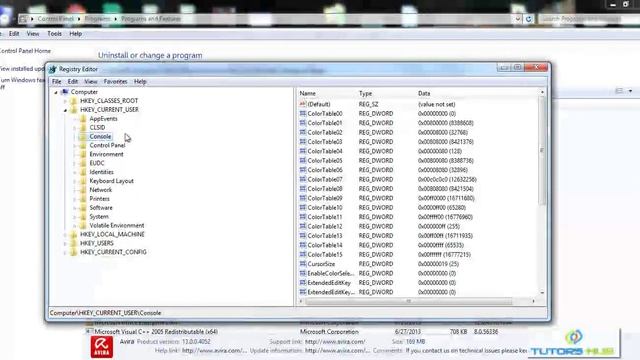The image size is (640, 360).
Task: Click the Network folder icon
Action: click(83, 190)
